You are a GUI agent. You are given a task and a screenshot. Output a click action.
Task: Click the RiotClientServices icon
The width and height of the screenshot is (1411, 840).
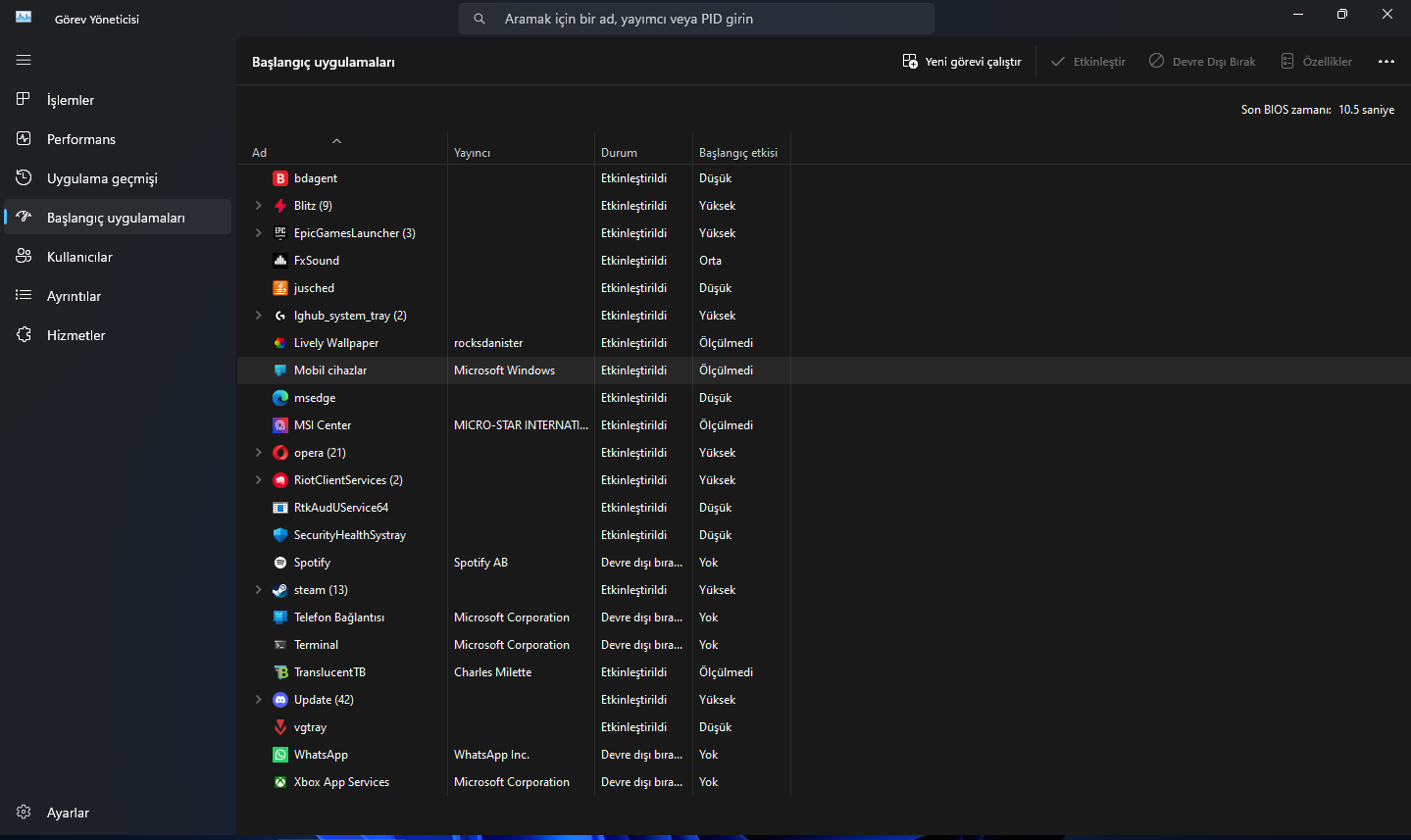pos(280,480)
